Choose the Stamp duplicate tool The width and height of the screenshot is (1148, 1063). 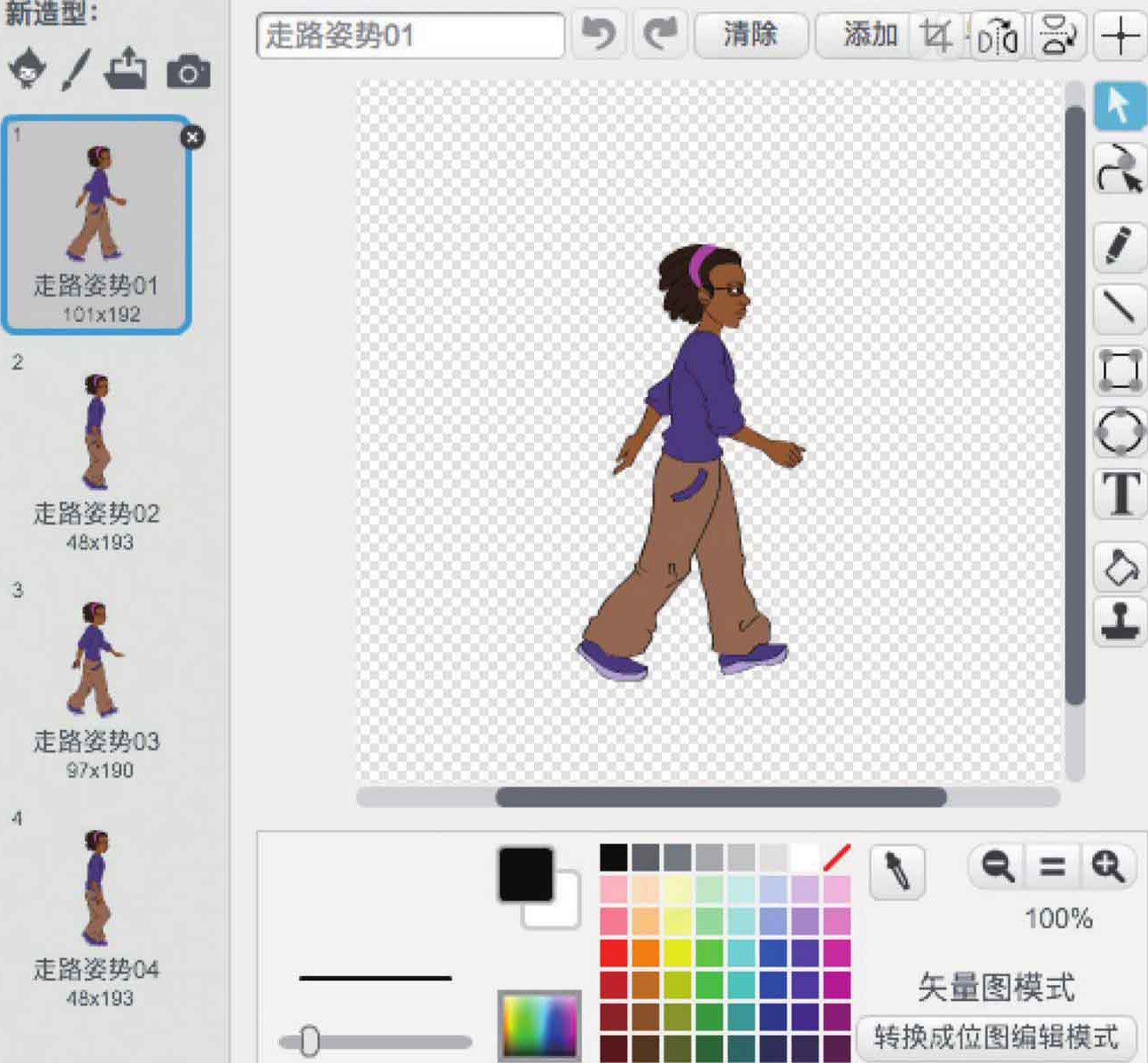click(x=1119, y=622)
